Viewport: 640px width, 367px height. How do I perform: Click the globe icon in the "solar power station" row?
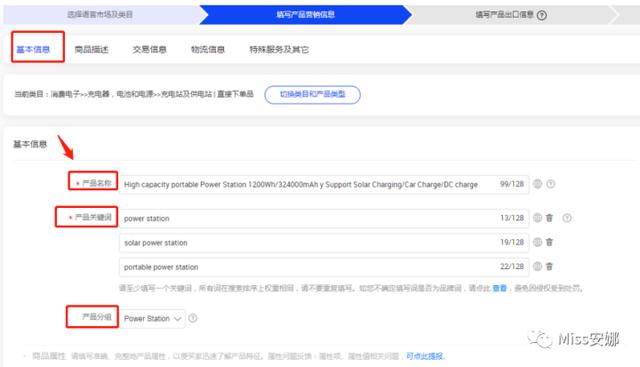538,242
